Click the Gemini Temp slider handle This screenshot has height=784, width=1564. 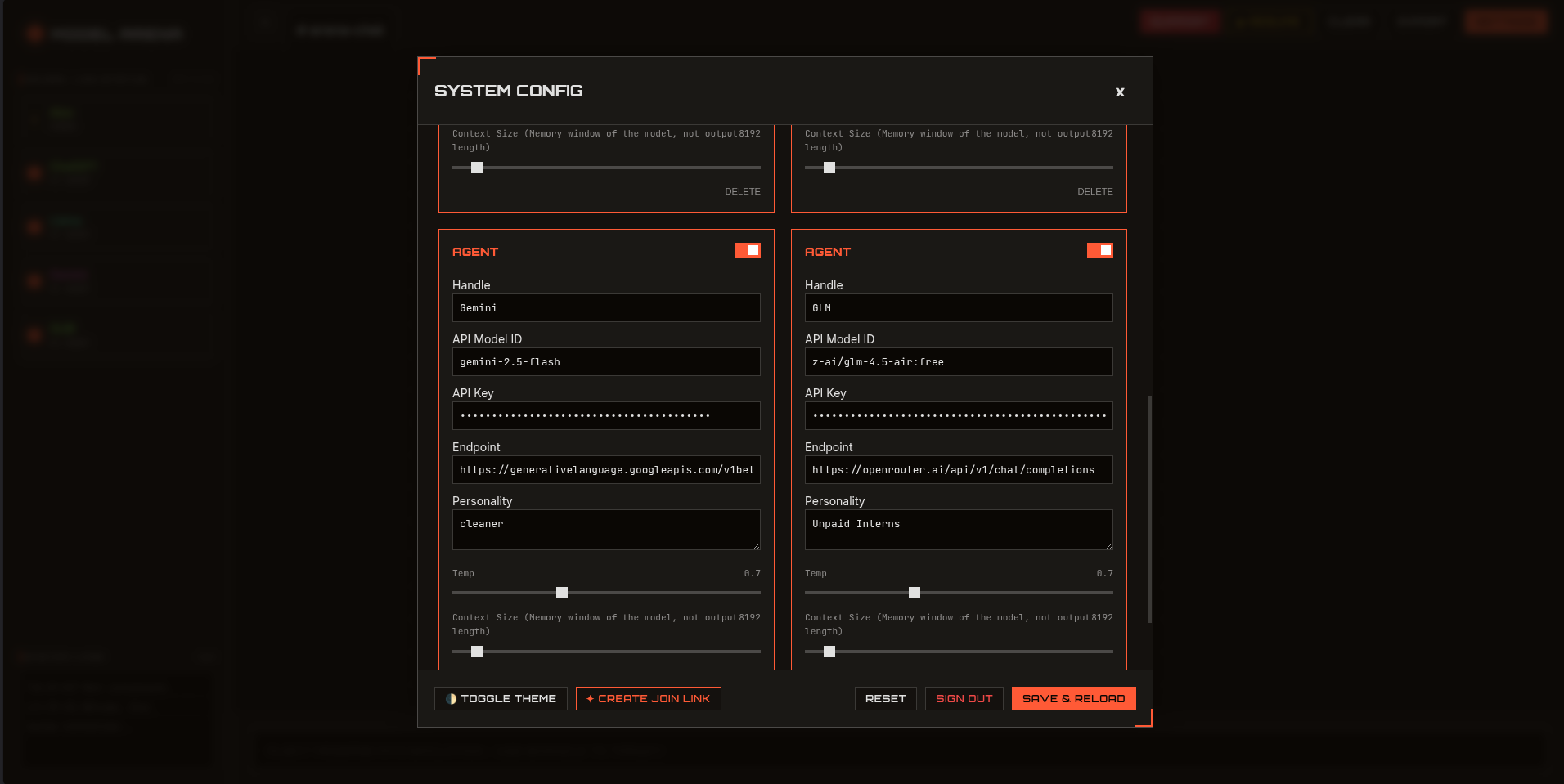tap(561, 592)
